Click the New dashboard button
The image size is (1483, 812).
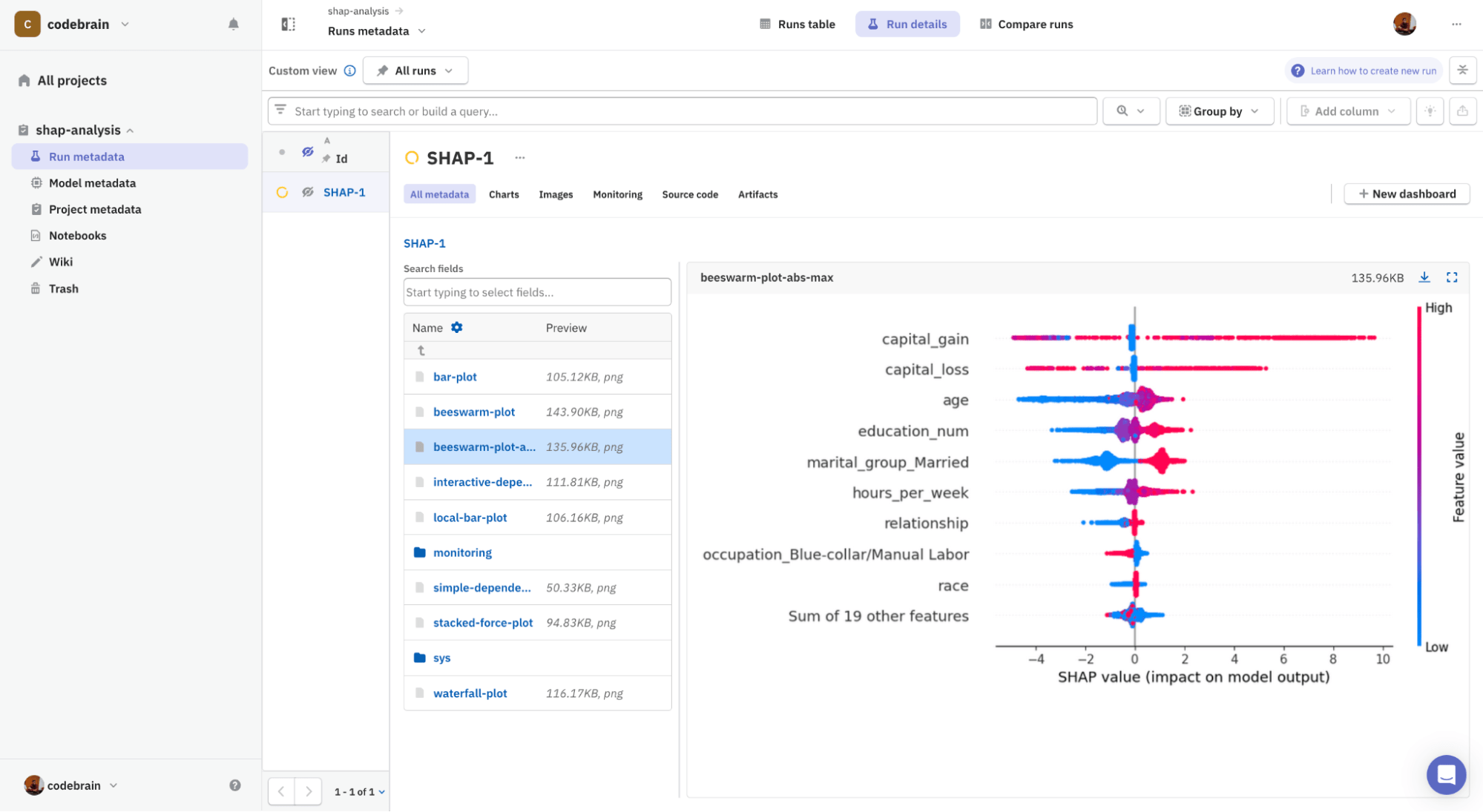(x=1406, y=194)
